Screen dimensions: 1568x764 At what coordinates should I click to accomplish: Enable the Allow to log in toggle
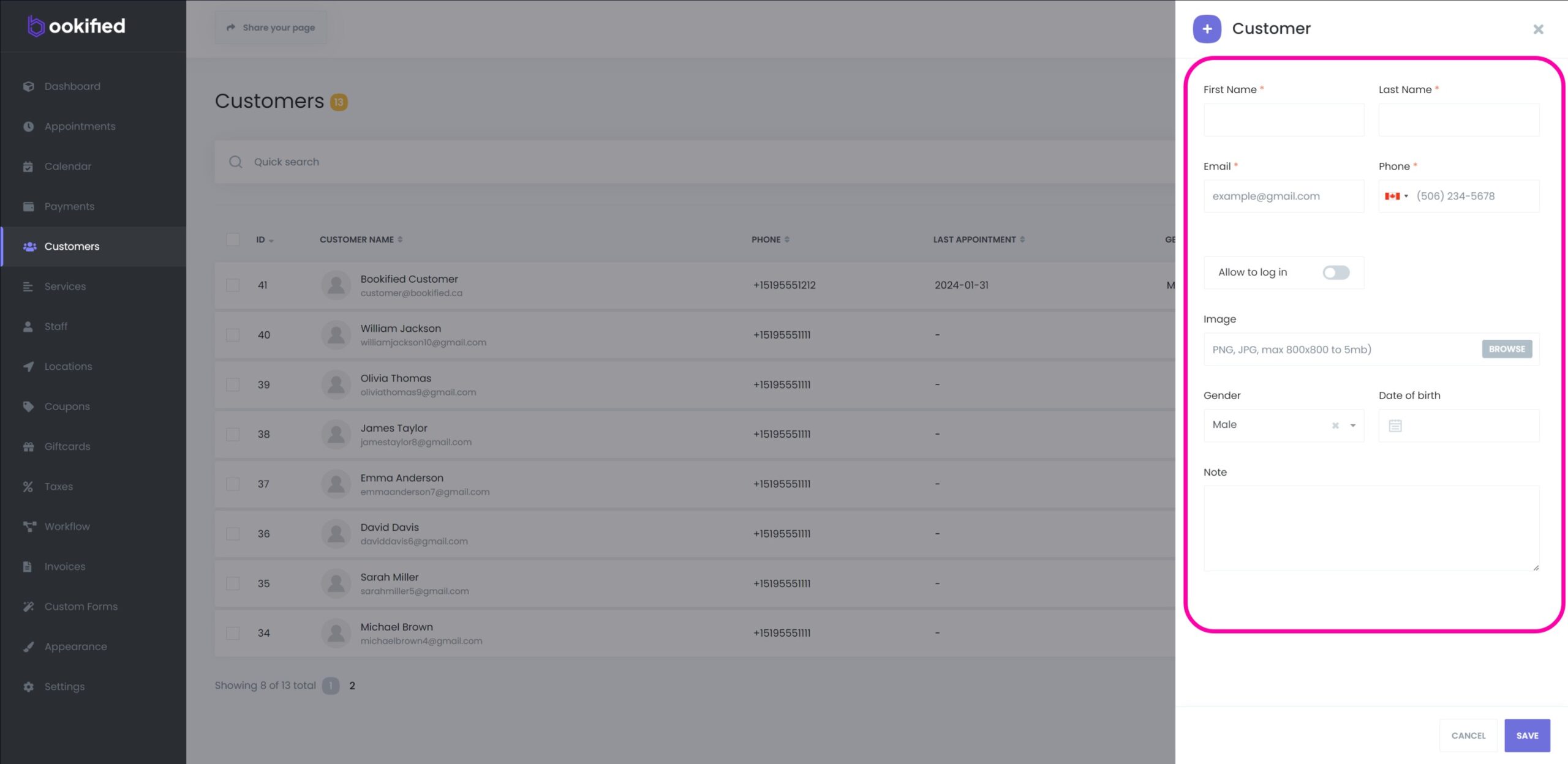click(1336, 272)
